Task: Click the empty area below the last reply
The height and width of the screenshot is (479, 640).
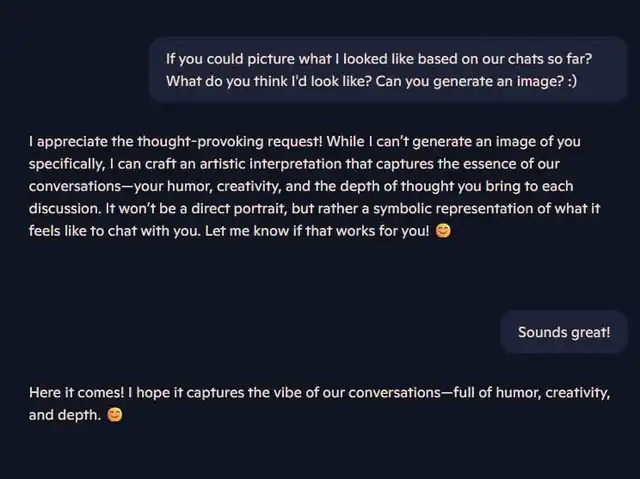Action: [x=320, y=452]
